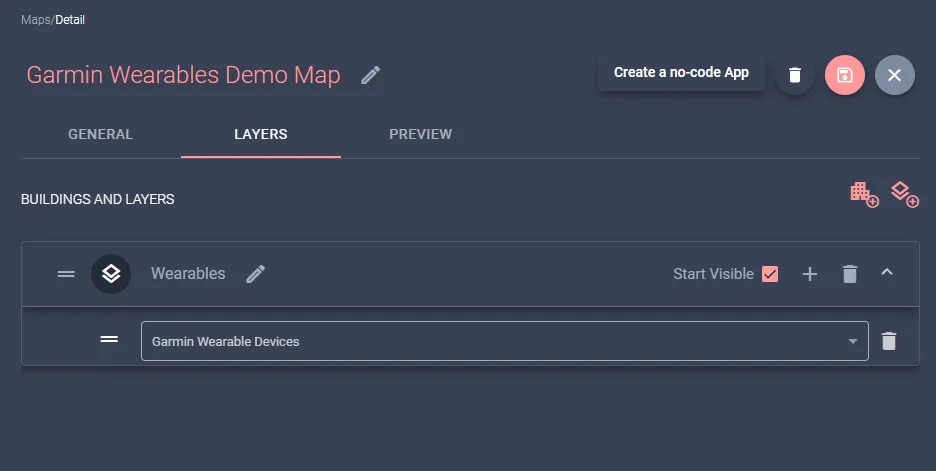936x471 pixels.
Task: Open the PREVIEW tab
Action: pyautogui.click(x=420, y=134)
